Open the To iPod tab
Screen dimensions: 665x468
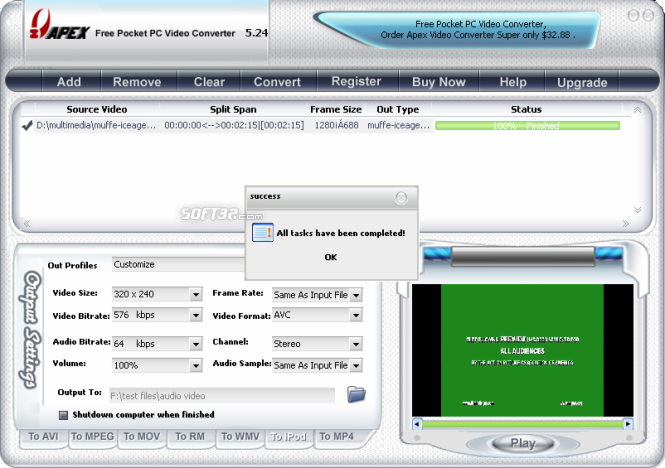(288, 437)
